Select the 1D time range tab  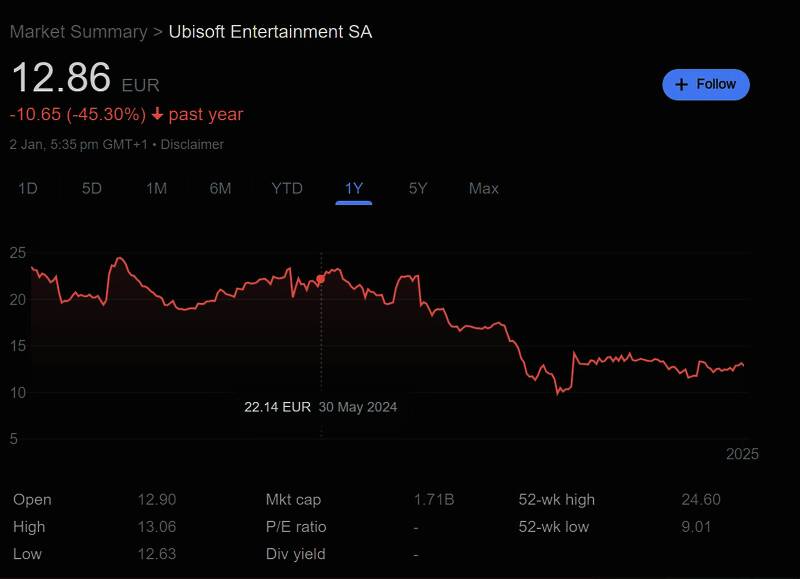coord(28,188)
